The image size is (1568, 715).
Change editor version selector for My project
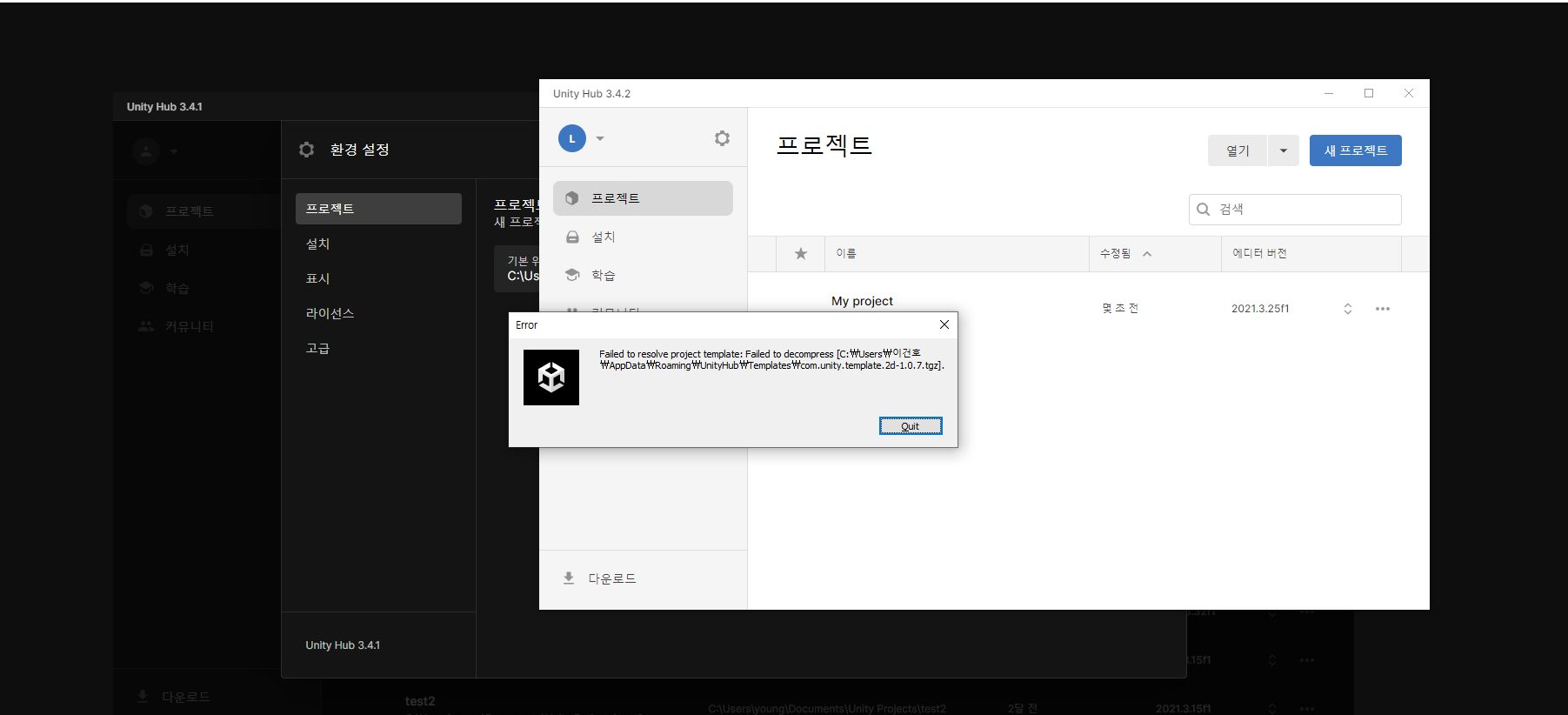coord(1348,309)
